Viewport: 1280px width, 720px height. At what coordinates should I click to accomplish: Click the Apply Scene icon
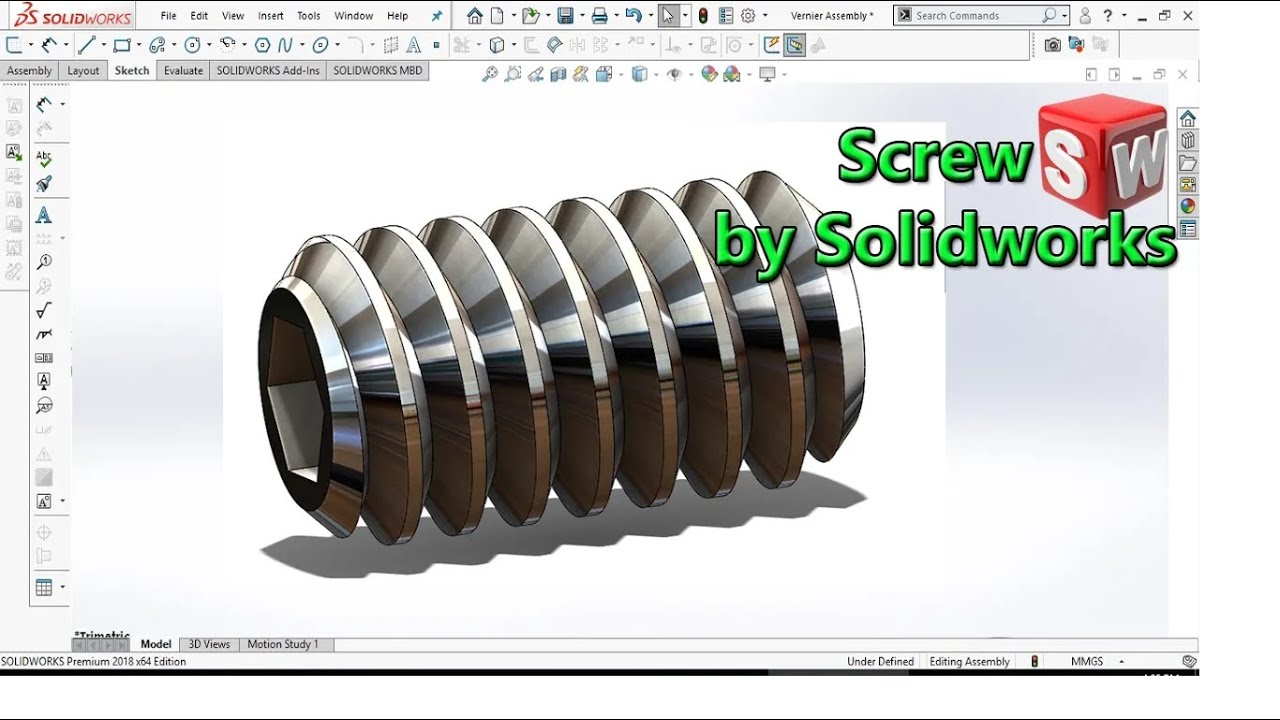(x=731, y=74)
